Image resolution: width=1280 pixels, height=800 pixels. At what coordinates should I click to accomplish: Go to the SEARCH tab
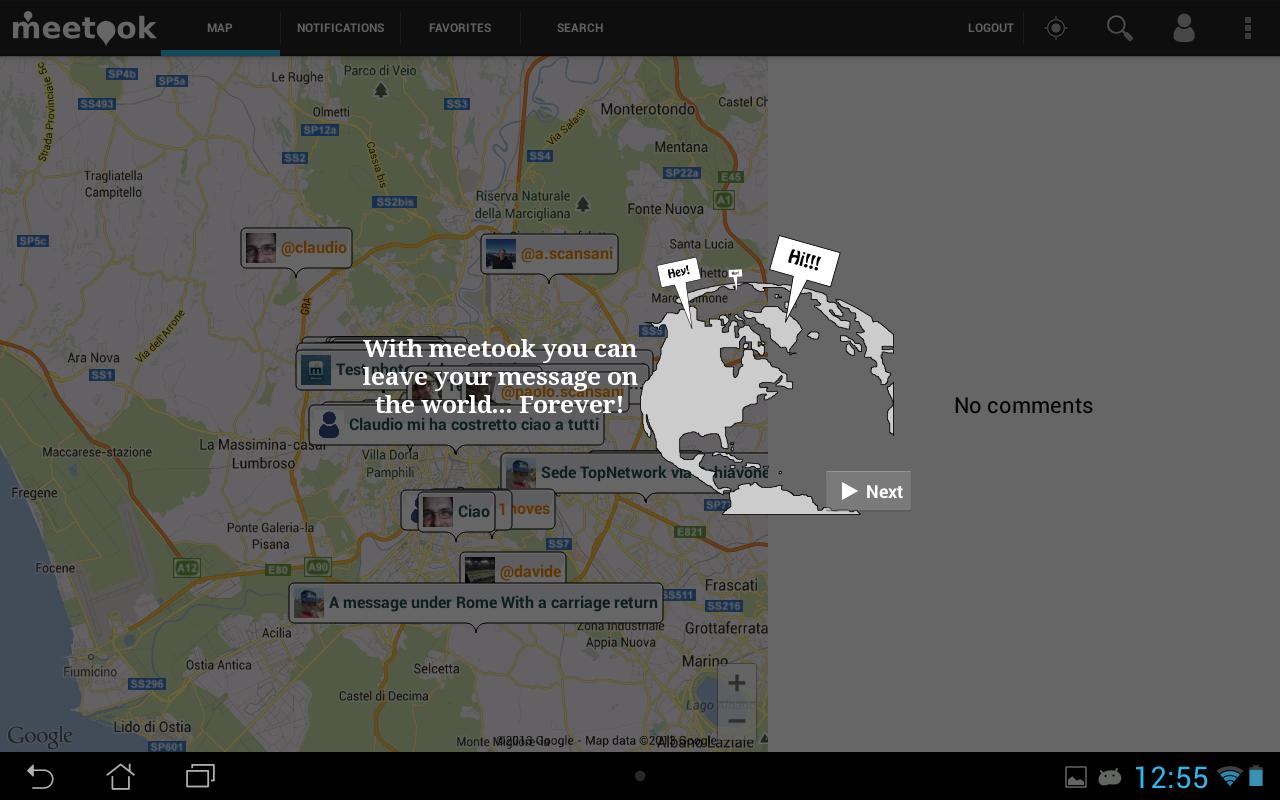click(x=580, y=28)
